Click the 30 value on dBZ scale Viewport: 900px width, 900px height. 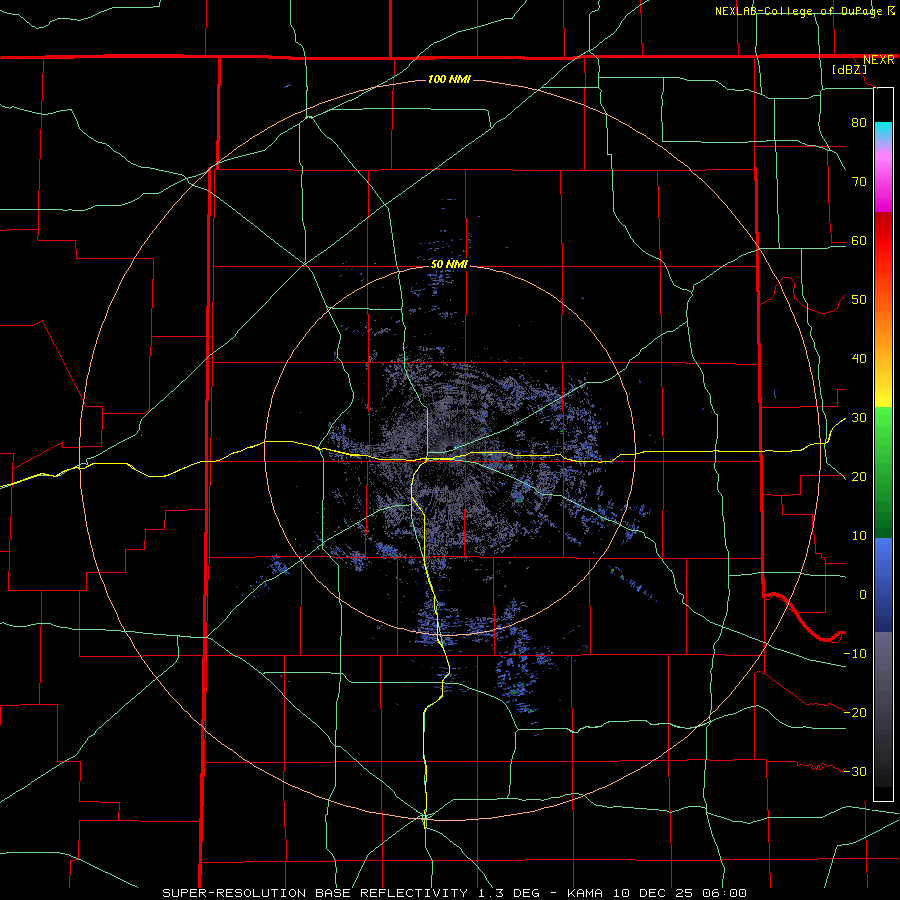[x=859, y=418]
